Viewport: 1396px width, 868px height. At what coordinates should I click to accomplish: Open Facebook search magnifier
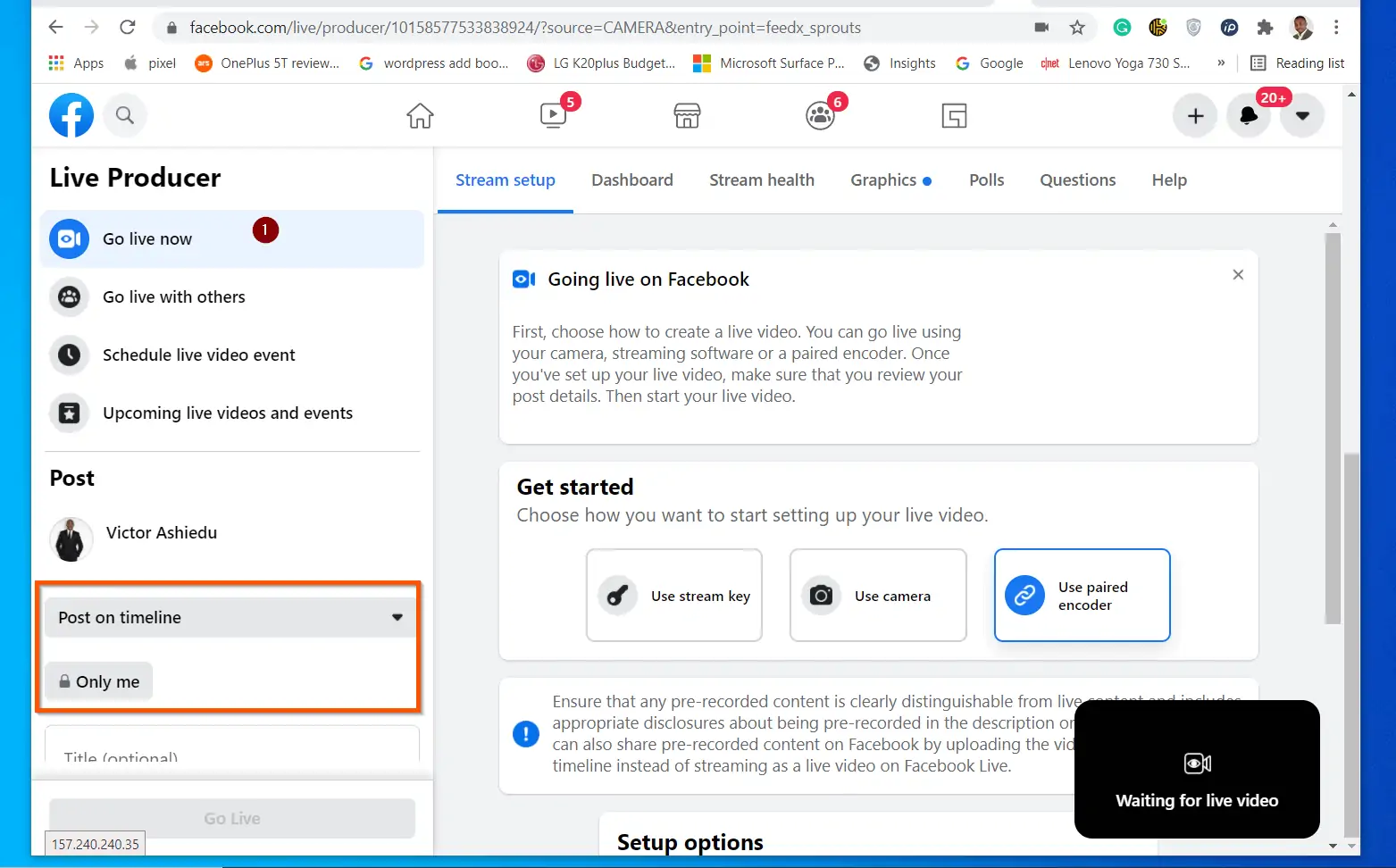[125, 115]
